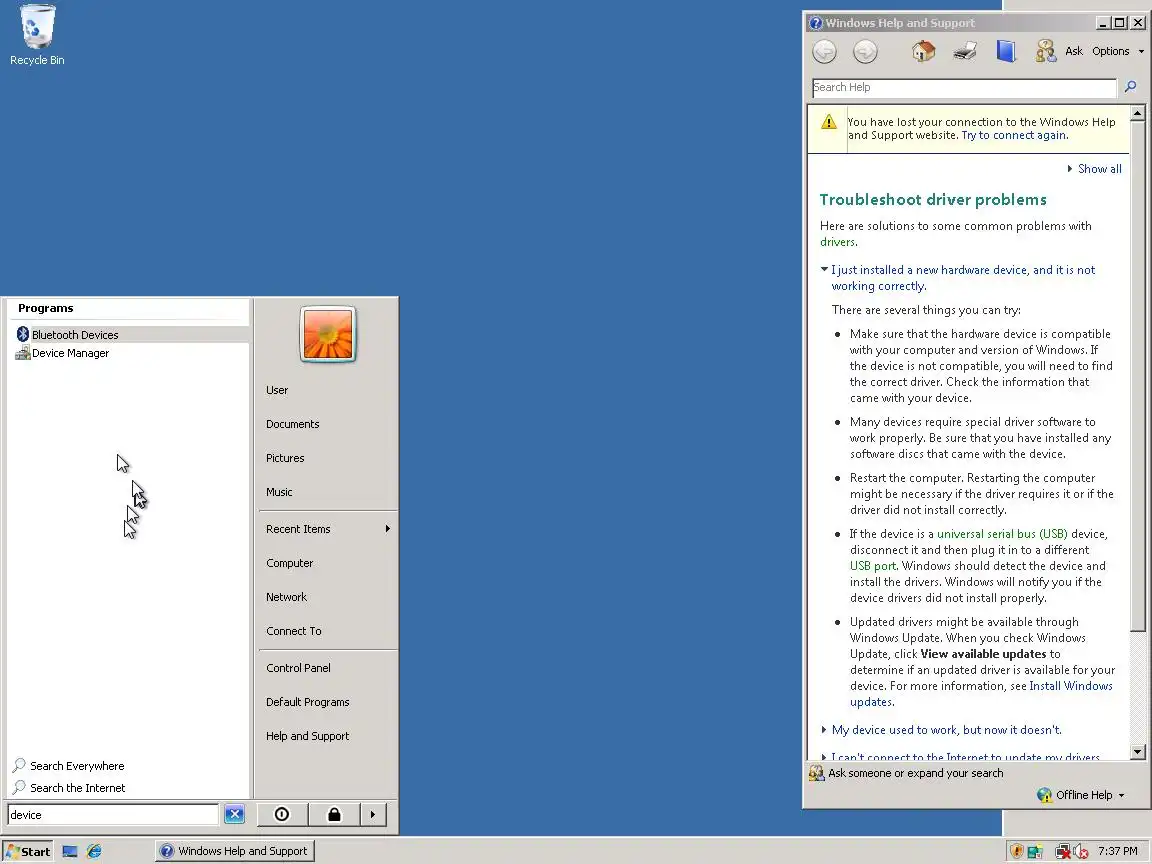Open the Offline Help dropdown
This screenshot has height=864, width=1152.
click(x=1081, y=795)
